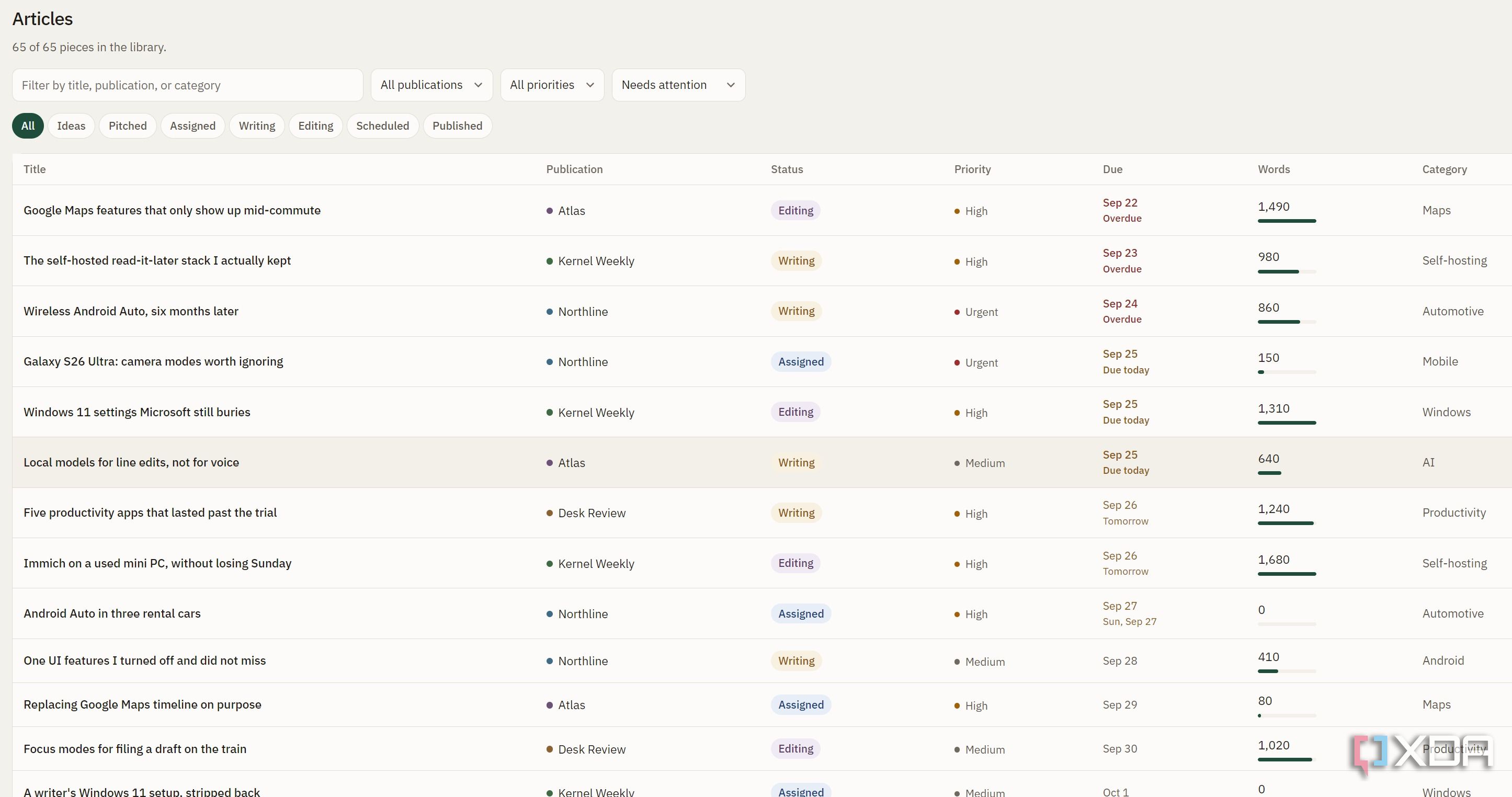1512x797 pixels.
Task: Click Maps category on Google Maps features row
Action: click(1436, 210)
